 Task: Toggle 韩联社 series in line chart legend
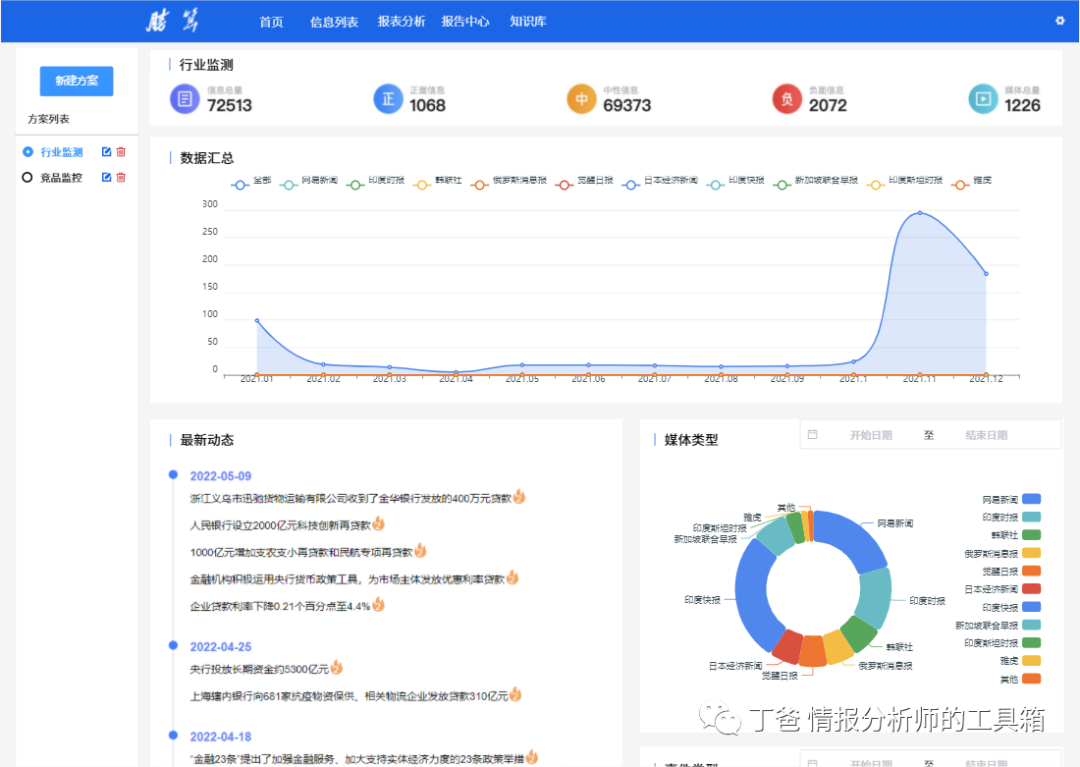click(x=437, y=182)
